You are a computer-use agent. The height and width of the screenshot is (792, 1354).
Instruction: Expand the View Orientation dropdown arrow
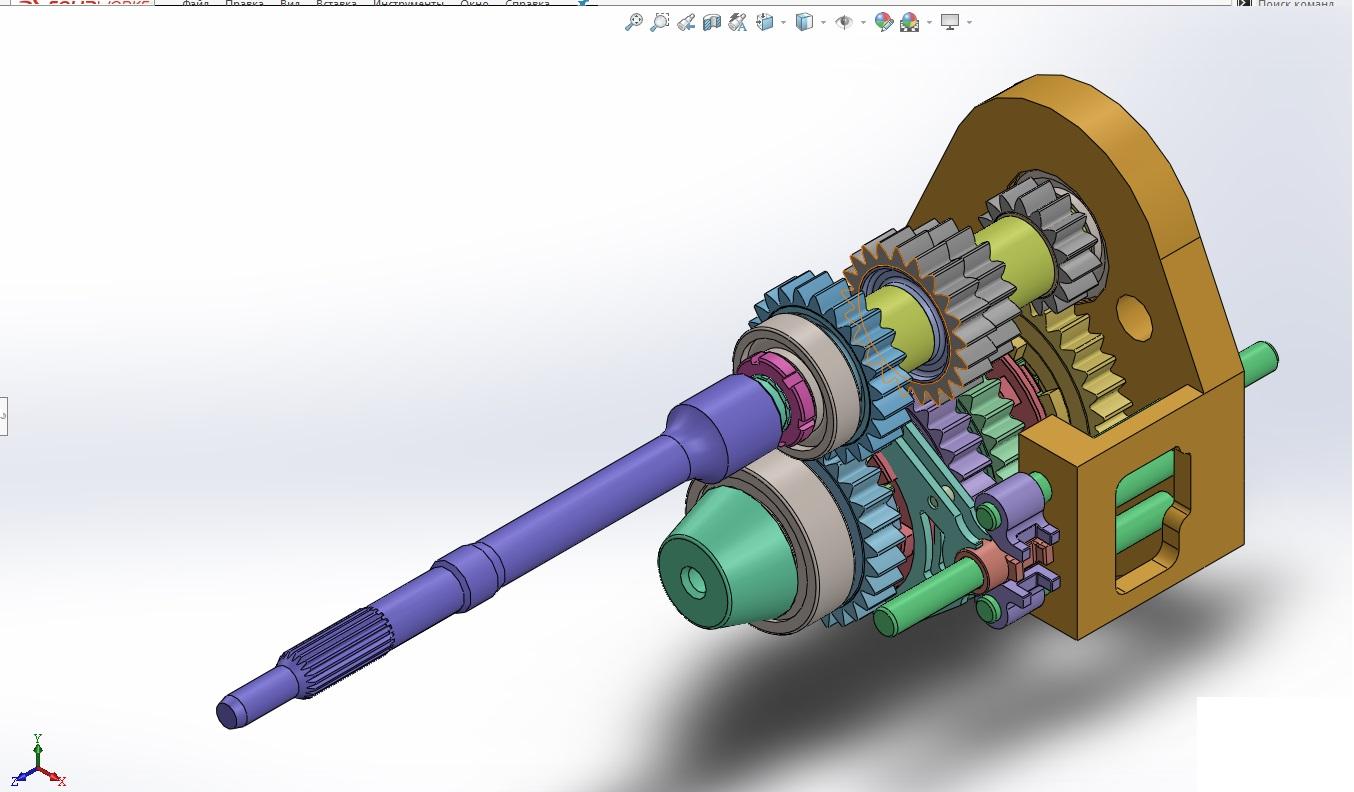pos(783,22)
